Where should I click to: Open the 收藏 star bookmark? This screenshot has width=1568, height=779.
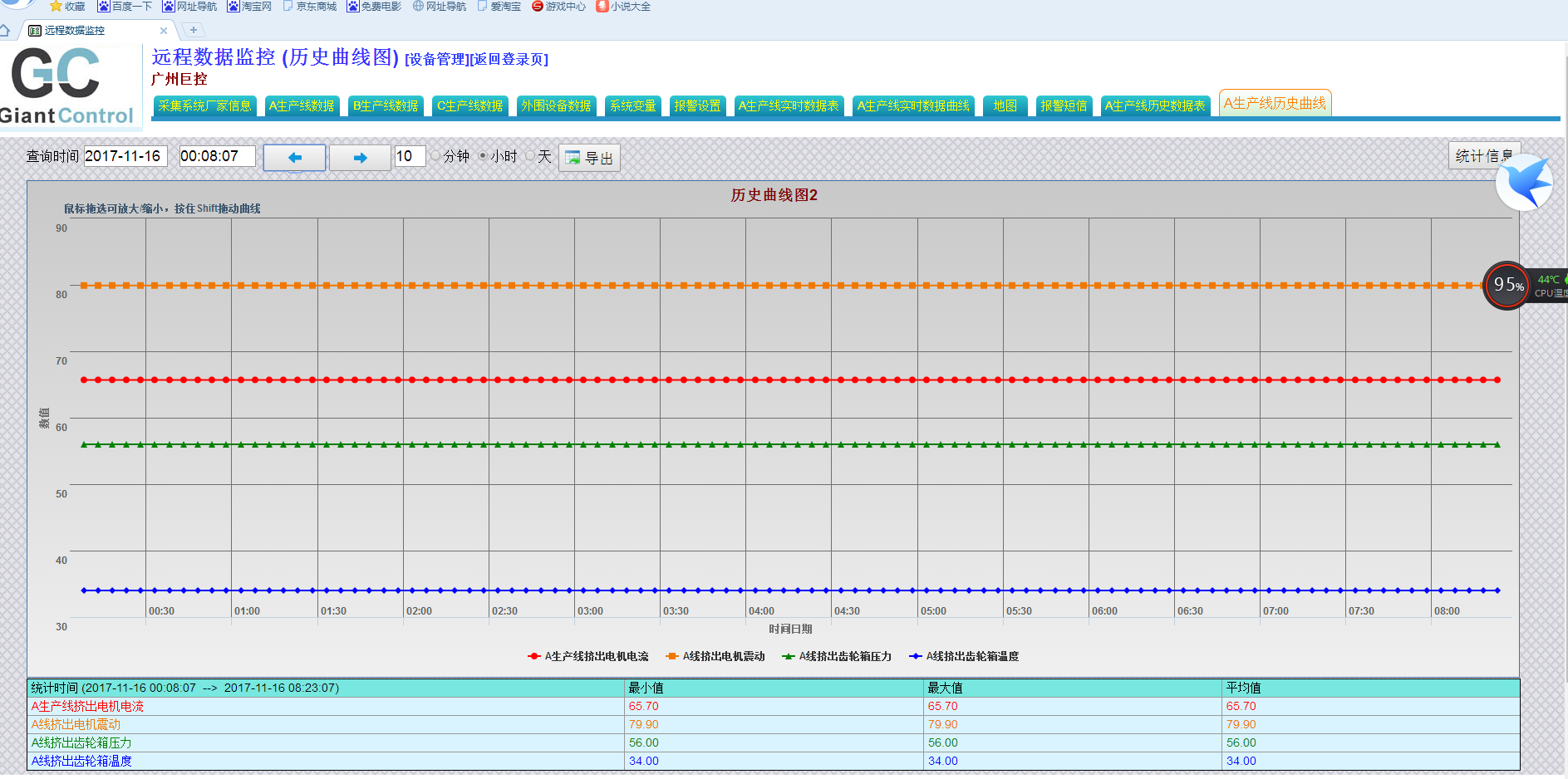[x=67, y=7]
